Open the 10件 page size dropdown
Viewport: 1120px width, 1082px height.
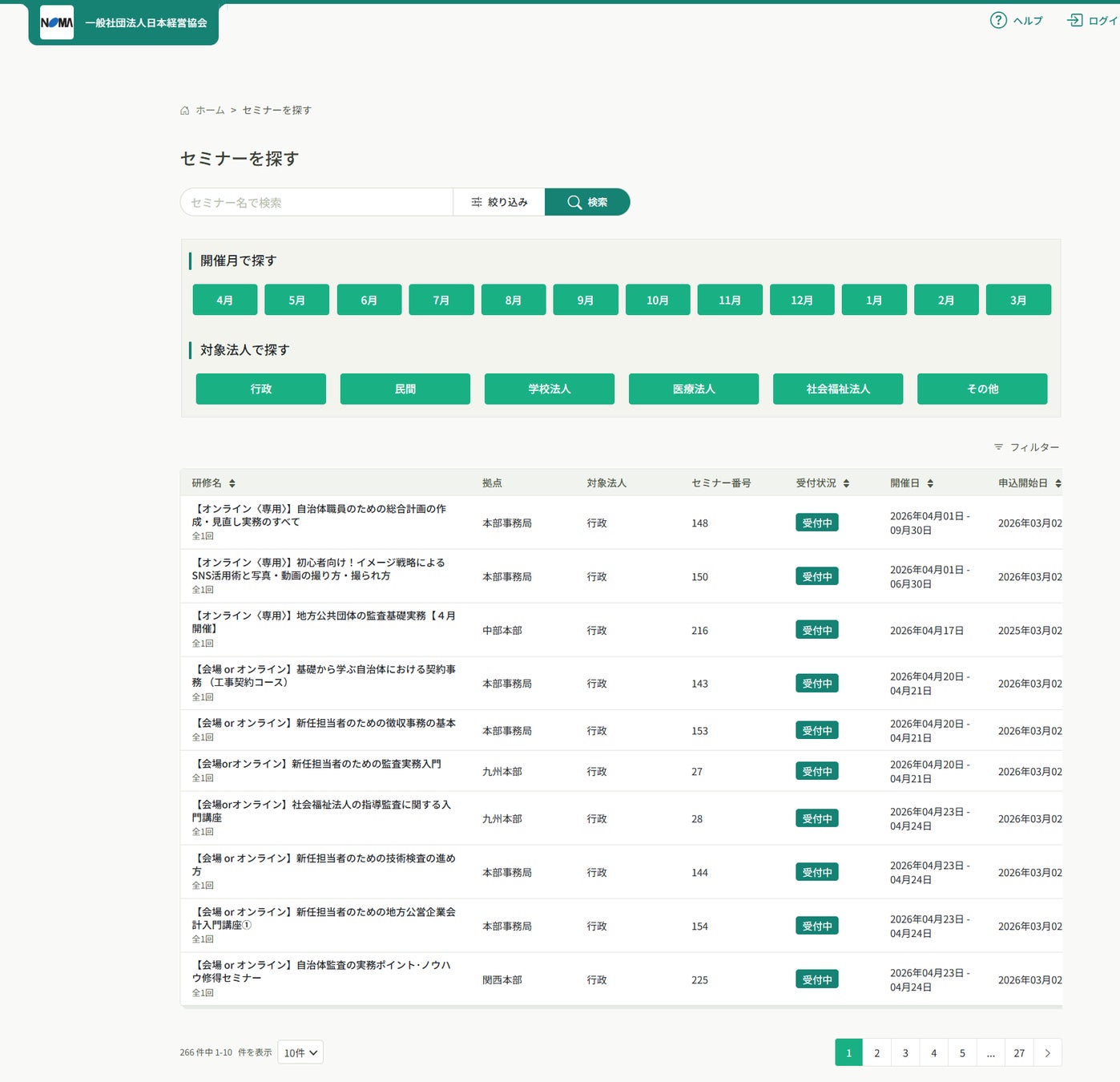click(x=300, y=1053)
